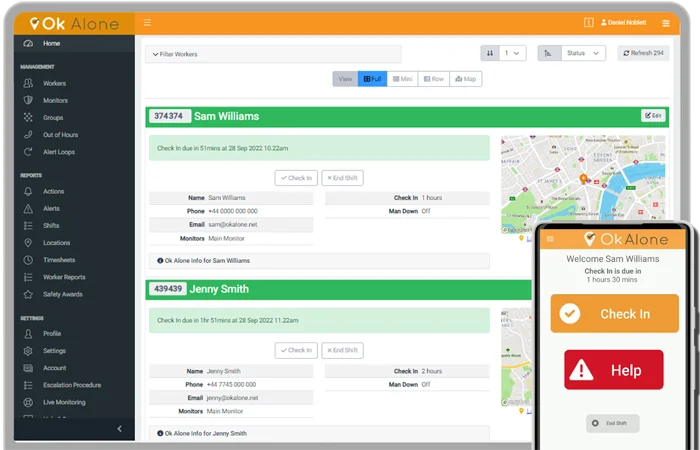This screenshot has height=450, width=700.
Task: Click the Shifts list icon
Action: click(x=28, y=225)
